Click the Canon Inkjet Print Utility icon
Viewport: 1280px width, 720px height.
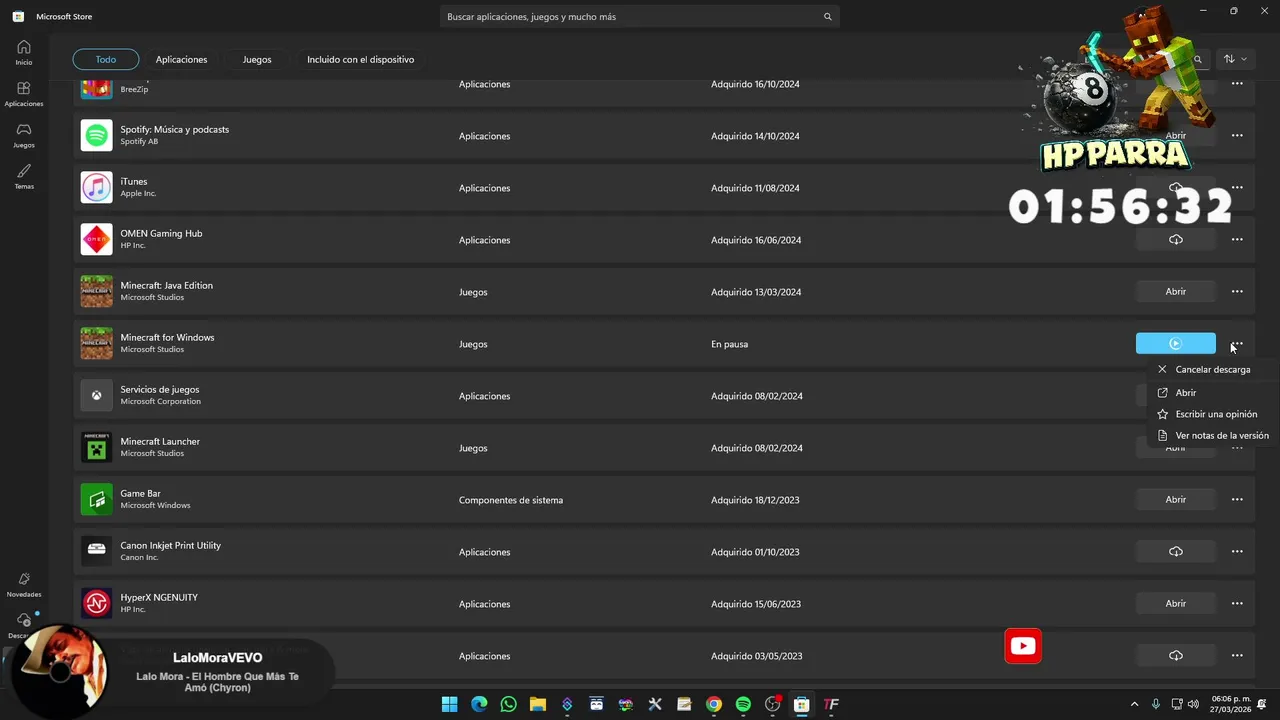tap(97, 552)
